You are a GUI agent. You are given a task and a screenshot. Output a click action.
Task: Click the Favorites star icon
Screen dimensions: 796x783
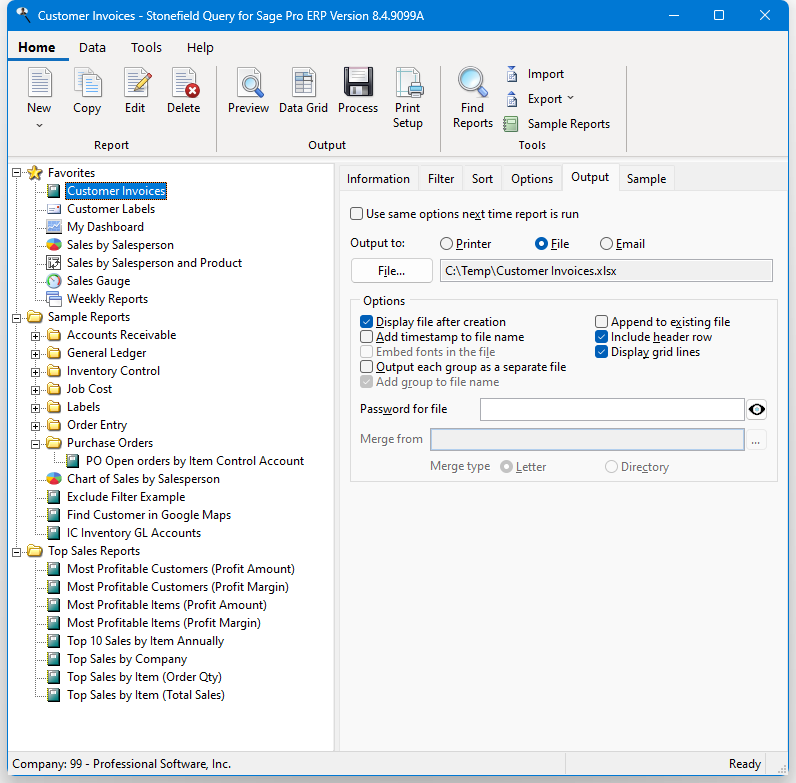[x=35, y=173]
